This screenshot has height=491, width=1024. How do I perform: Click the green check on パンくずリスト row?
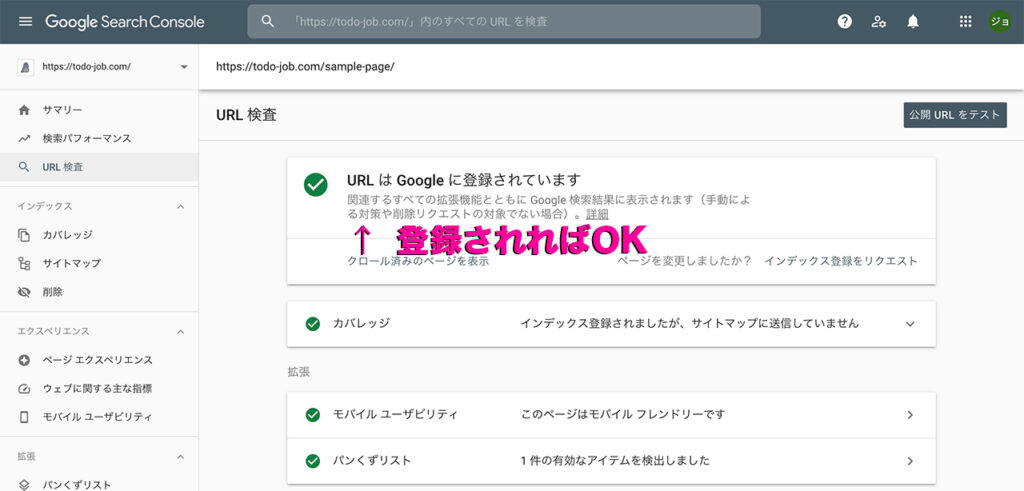313,461
